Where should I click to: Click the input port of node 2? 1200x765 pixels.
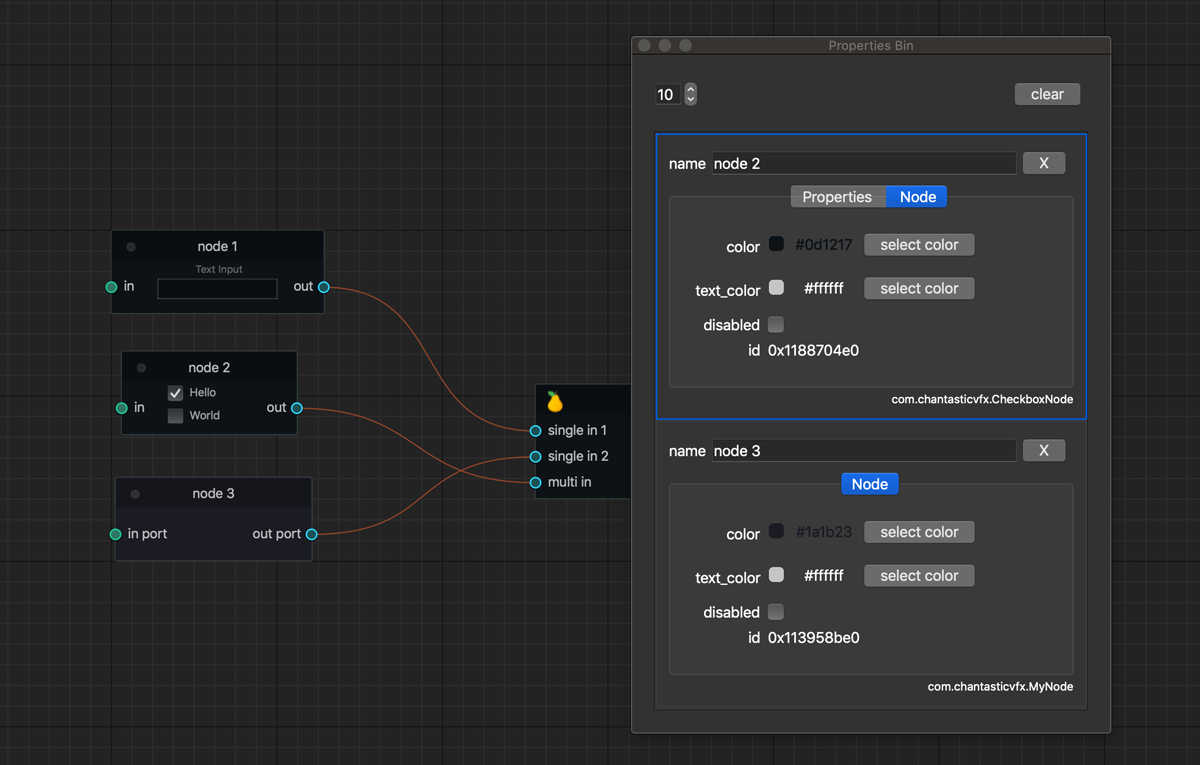pos(122,408)
